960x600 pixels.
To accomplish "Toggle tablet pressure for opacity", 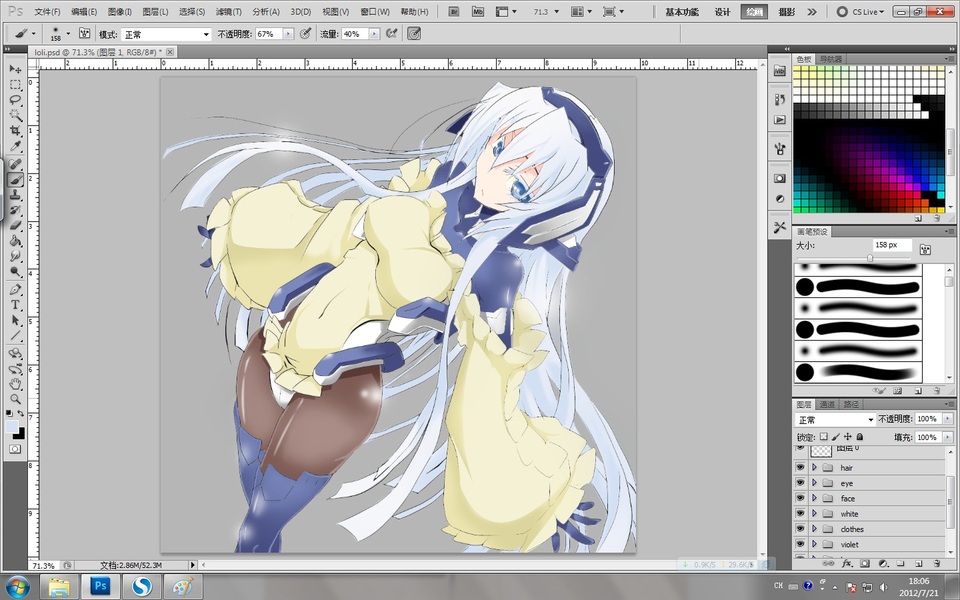I will coord(306,34).
